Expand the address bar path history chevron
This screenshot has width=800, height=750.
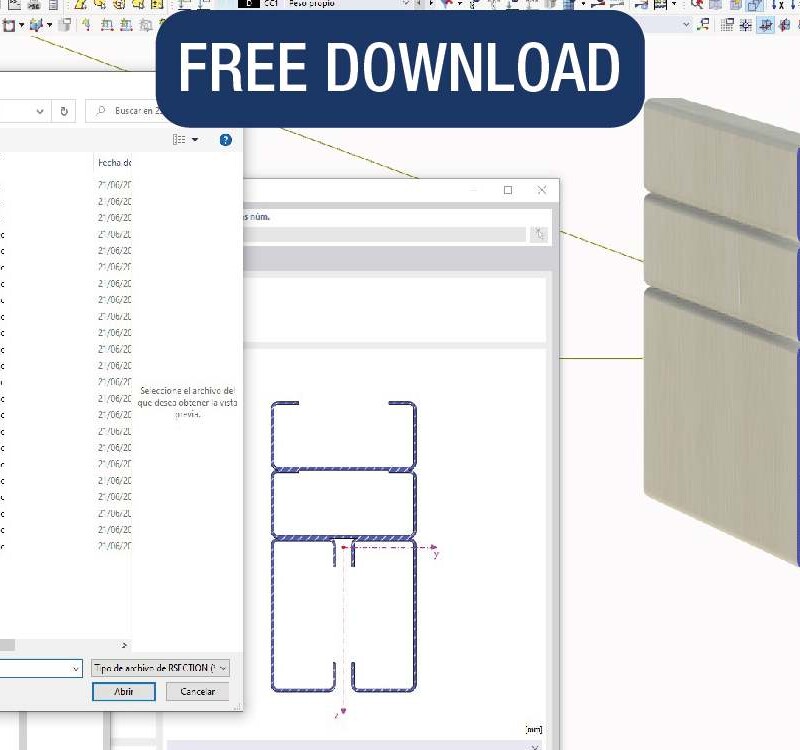coord(40,111)
